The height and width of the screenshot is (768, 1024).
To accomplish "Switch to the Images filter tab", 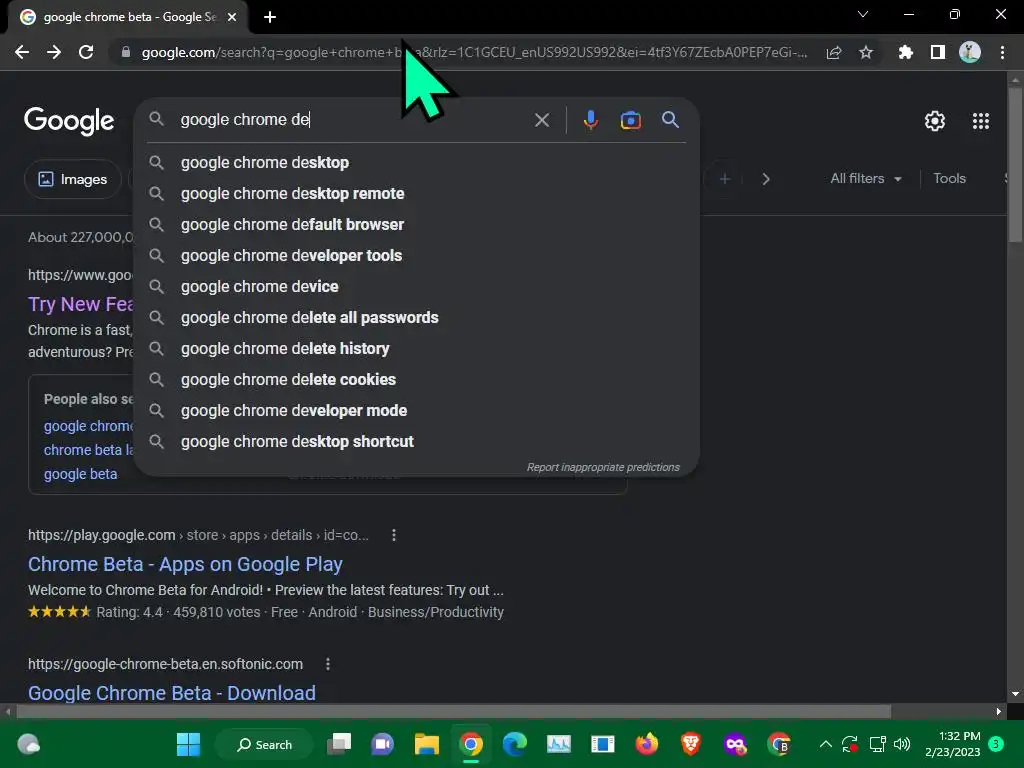I will click(x=72, y=179).
